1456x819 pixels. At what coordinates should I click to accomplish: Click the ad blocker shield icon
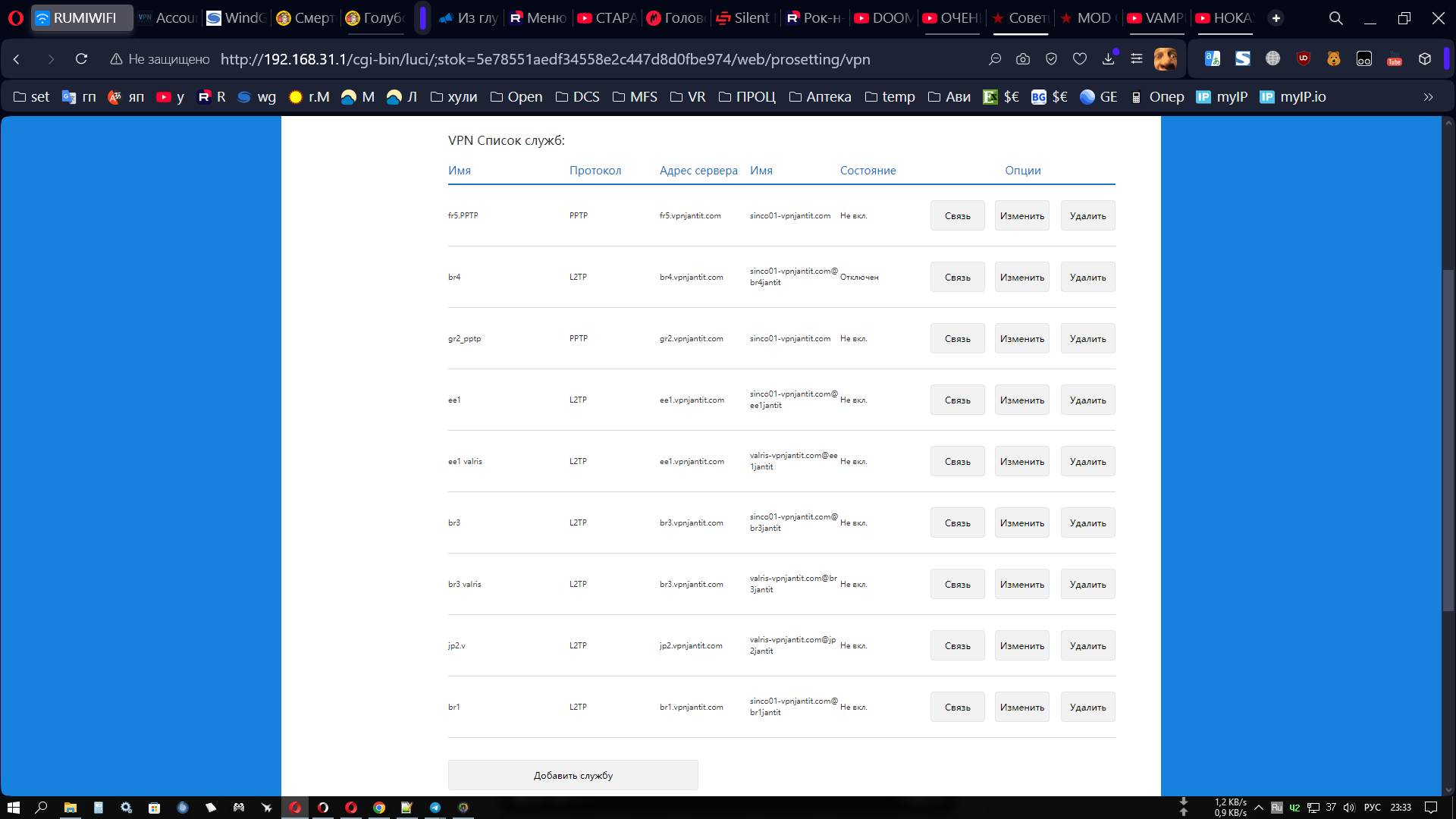(1051, 59)
